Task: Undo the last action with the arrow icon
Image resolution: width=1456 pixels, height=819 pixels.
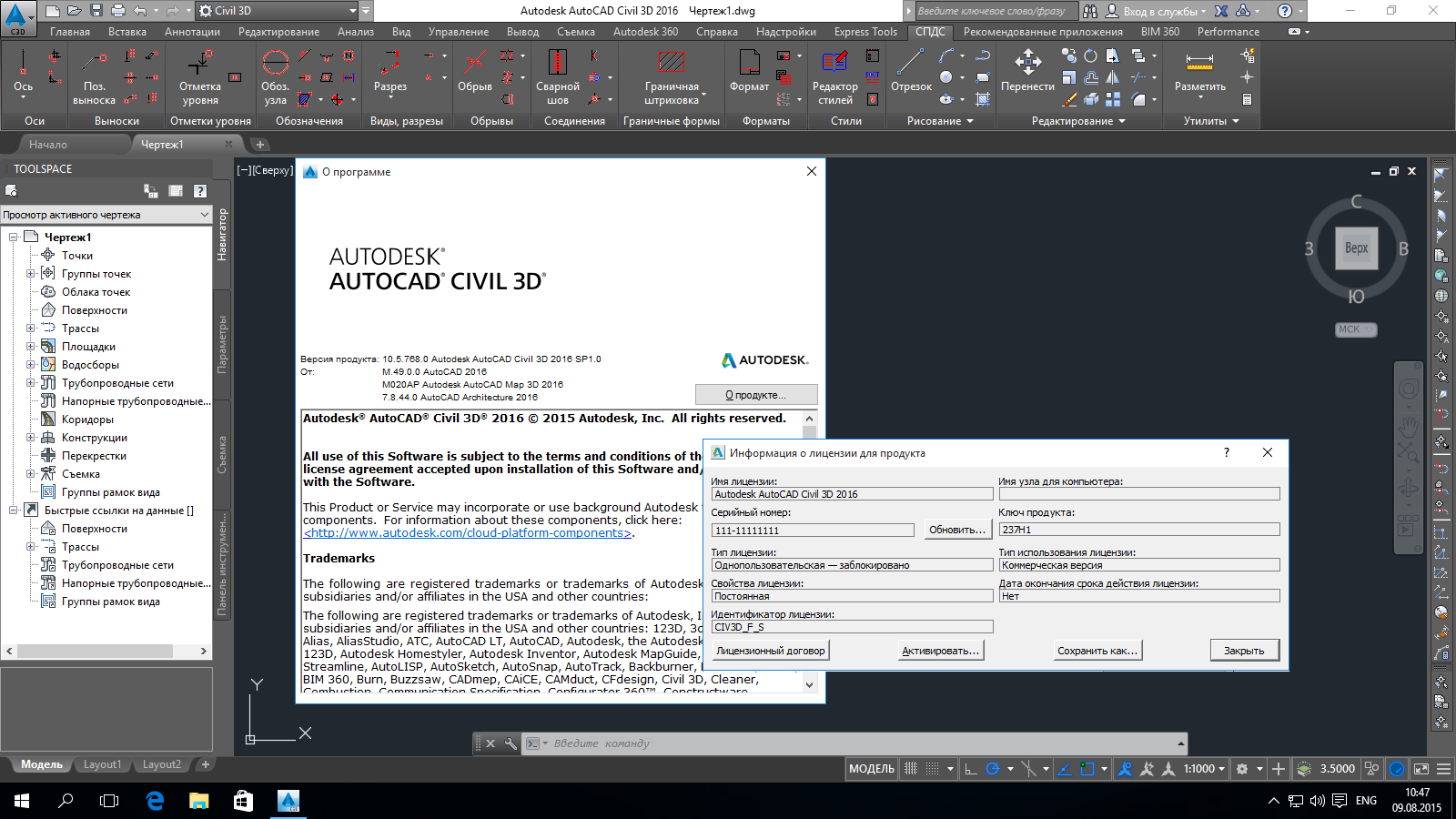Action: [x=139, y=11]
